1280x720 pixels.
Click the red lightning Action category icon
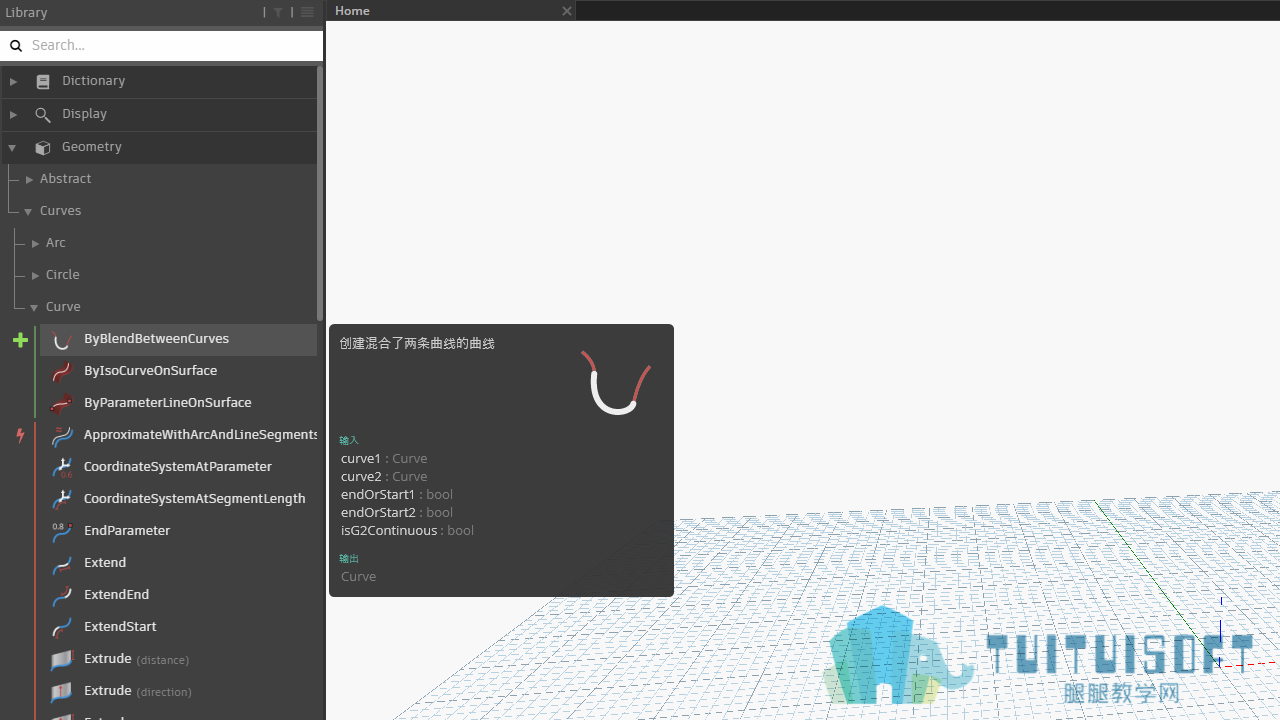(x=20, y=435)
